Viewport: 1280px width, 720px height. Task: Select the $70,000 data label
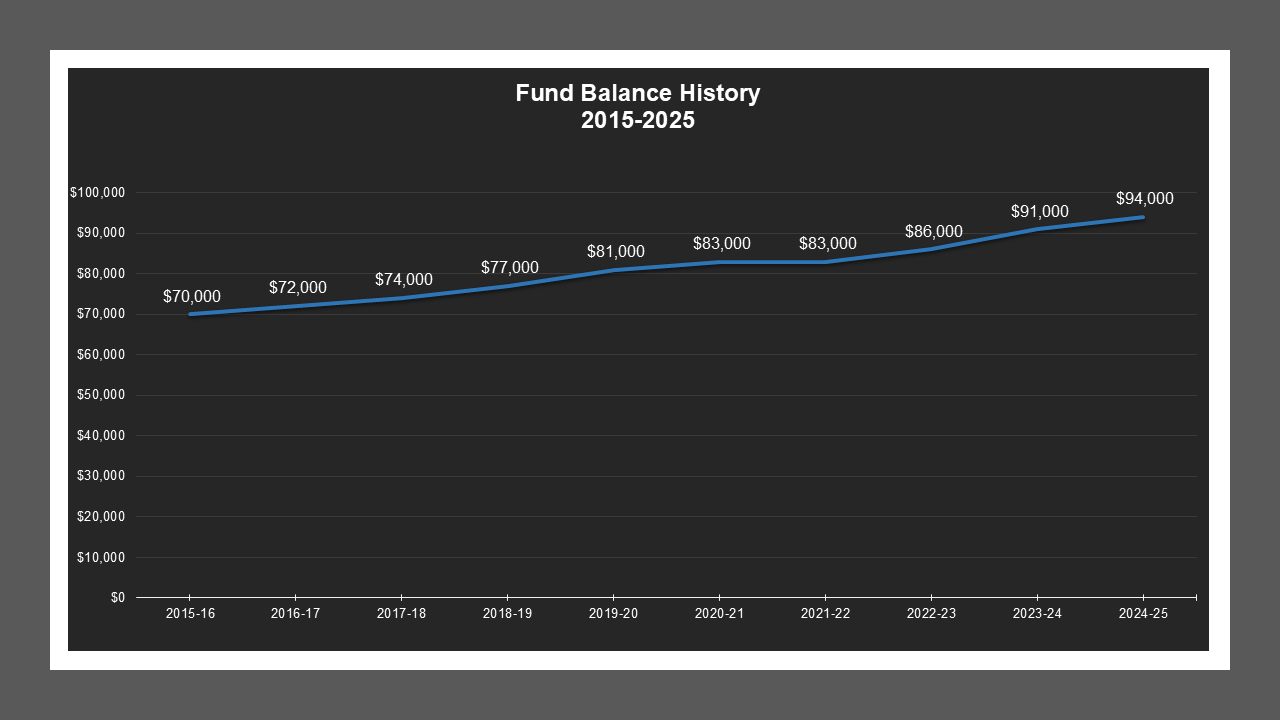coord(192,296)
